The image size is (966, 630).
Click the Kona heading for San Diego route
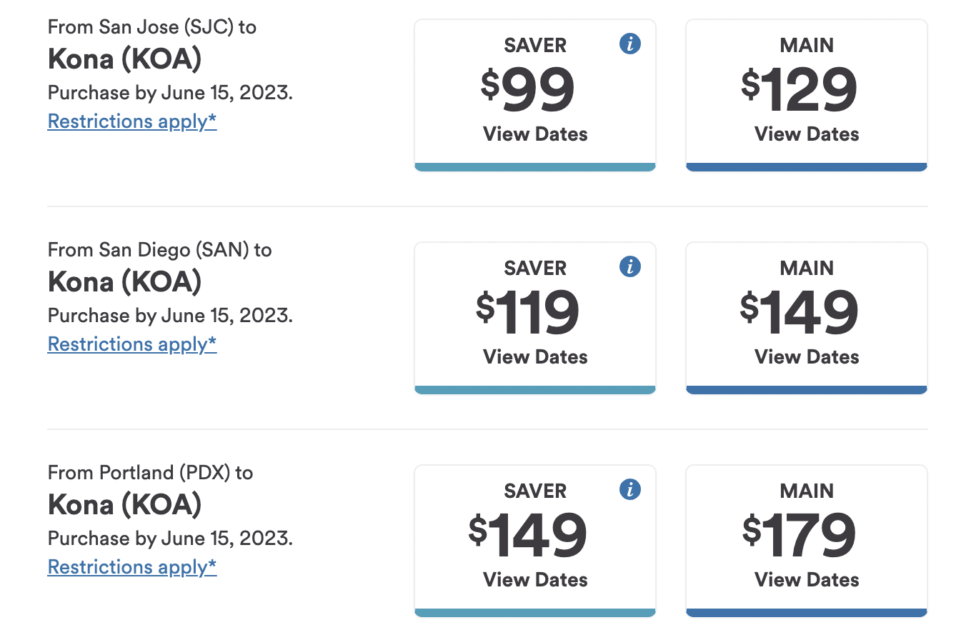(x=124, y=282)
